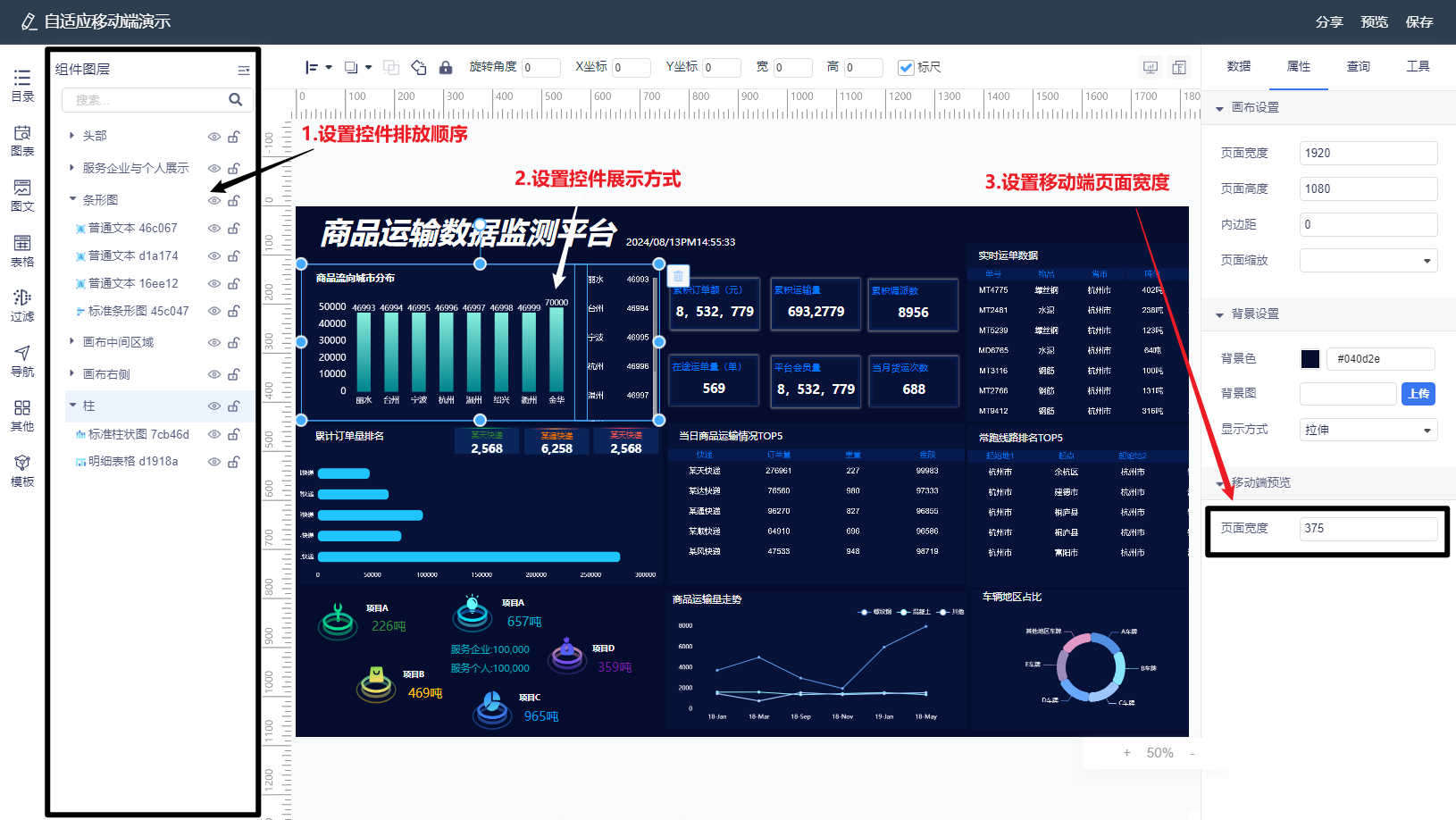Open the 过滤 filter components panel

(22, 305)
